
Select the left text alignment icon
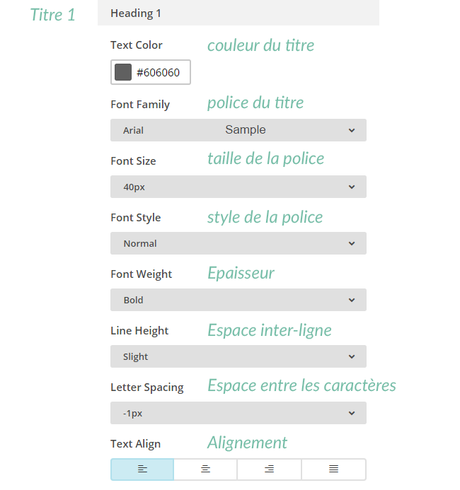pos(142,469)
